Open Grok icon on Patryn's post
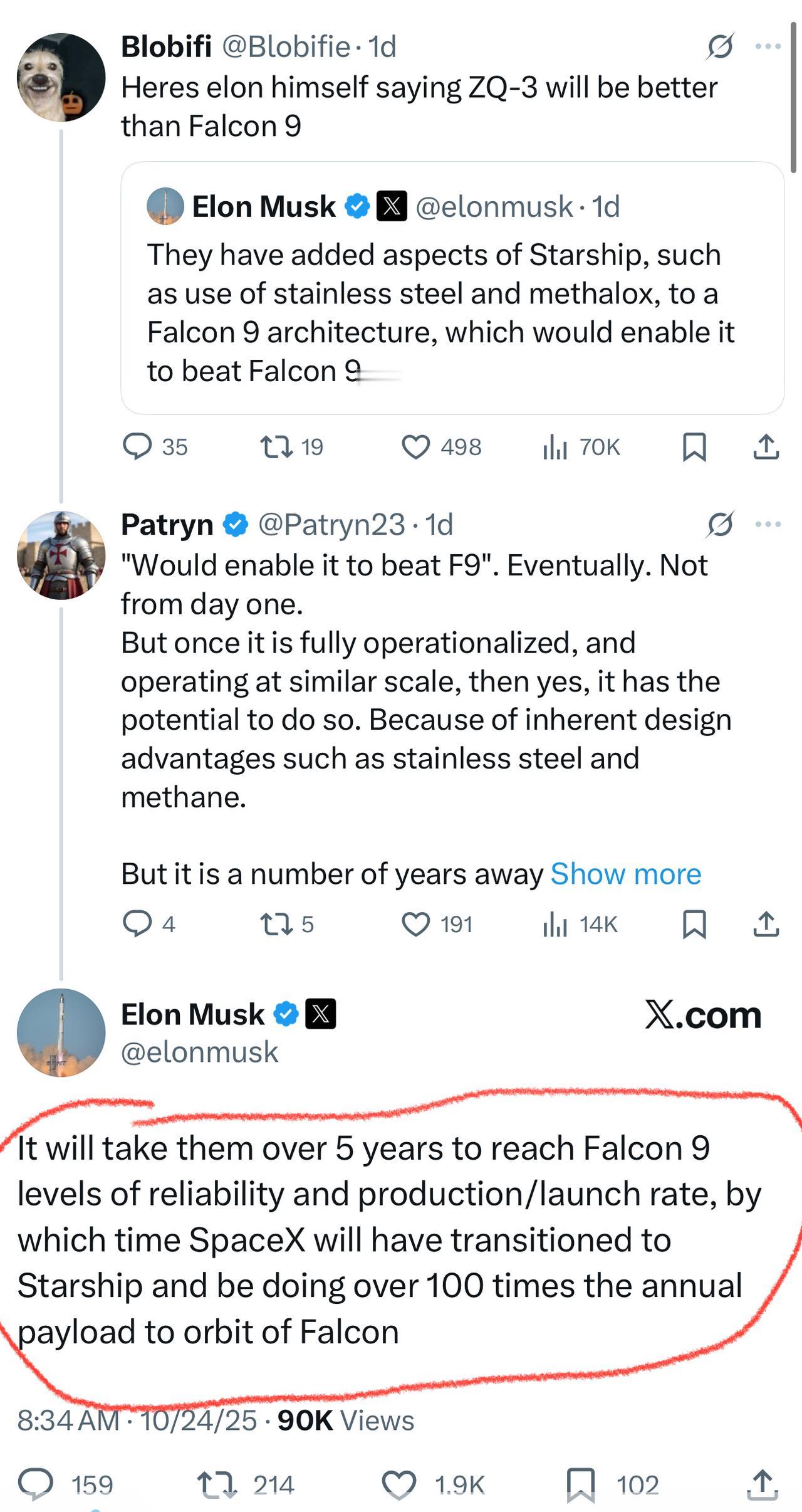Screen dimensions: 802x1512 720,524
